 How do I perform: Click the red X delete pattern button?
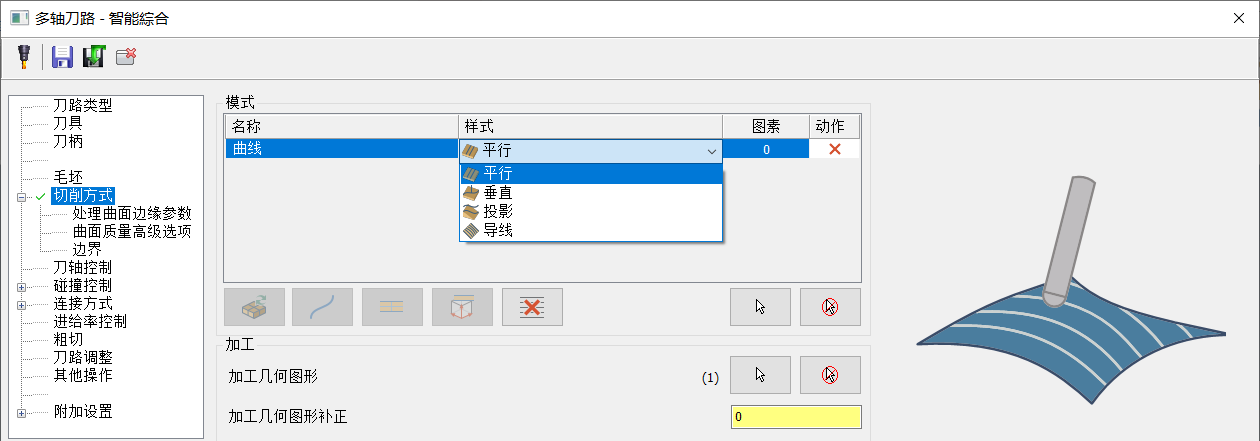click(x=532, y=307)
